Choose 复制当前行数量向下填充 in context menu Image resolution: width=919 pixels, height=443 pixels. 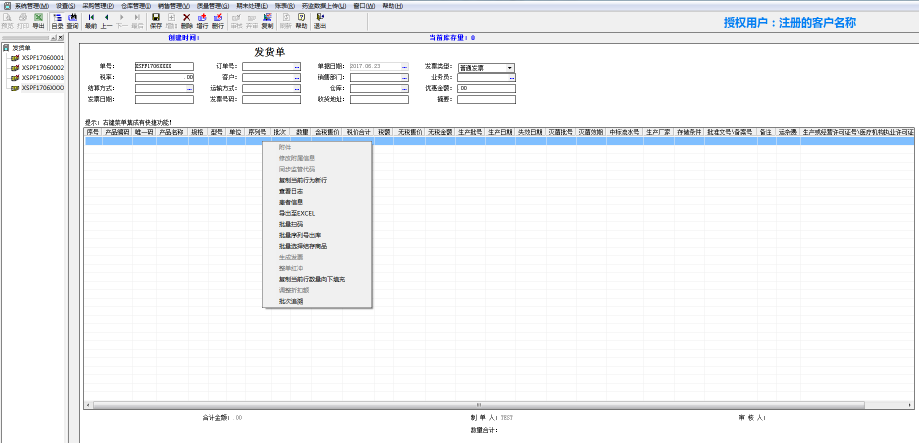click(317, 280)
